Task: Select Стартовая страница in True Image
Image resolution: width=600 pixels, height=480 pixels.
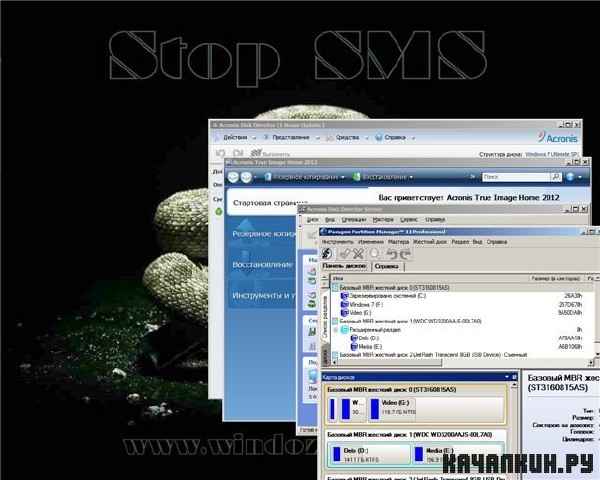Action: 270,203
